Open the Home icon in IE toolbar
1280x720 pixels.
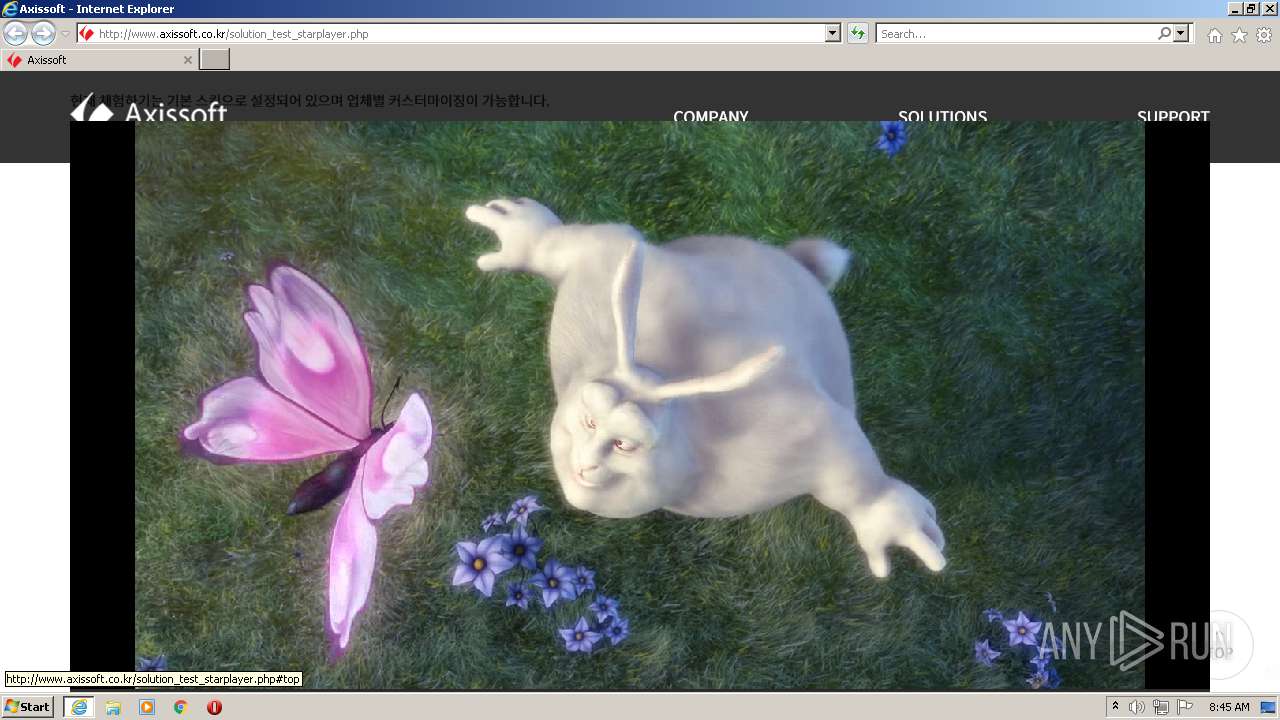1214,35
